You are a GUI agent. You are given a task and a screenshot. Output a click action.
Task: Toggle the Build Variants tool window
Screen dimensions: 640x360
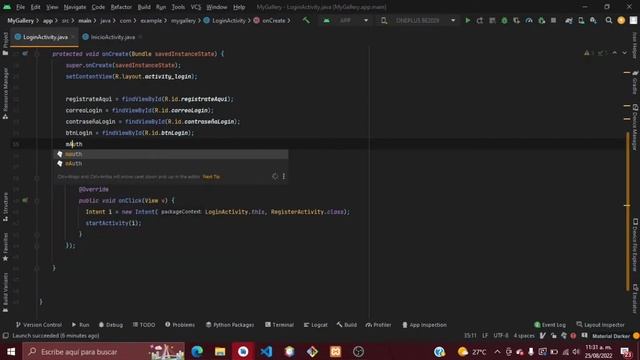pos(5,292)
